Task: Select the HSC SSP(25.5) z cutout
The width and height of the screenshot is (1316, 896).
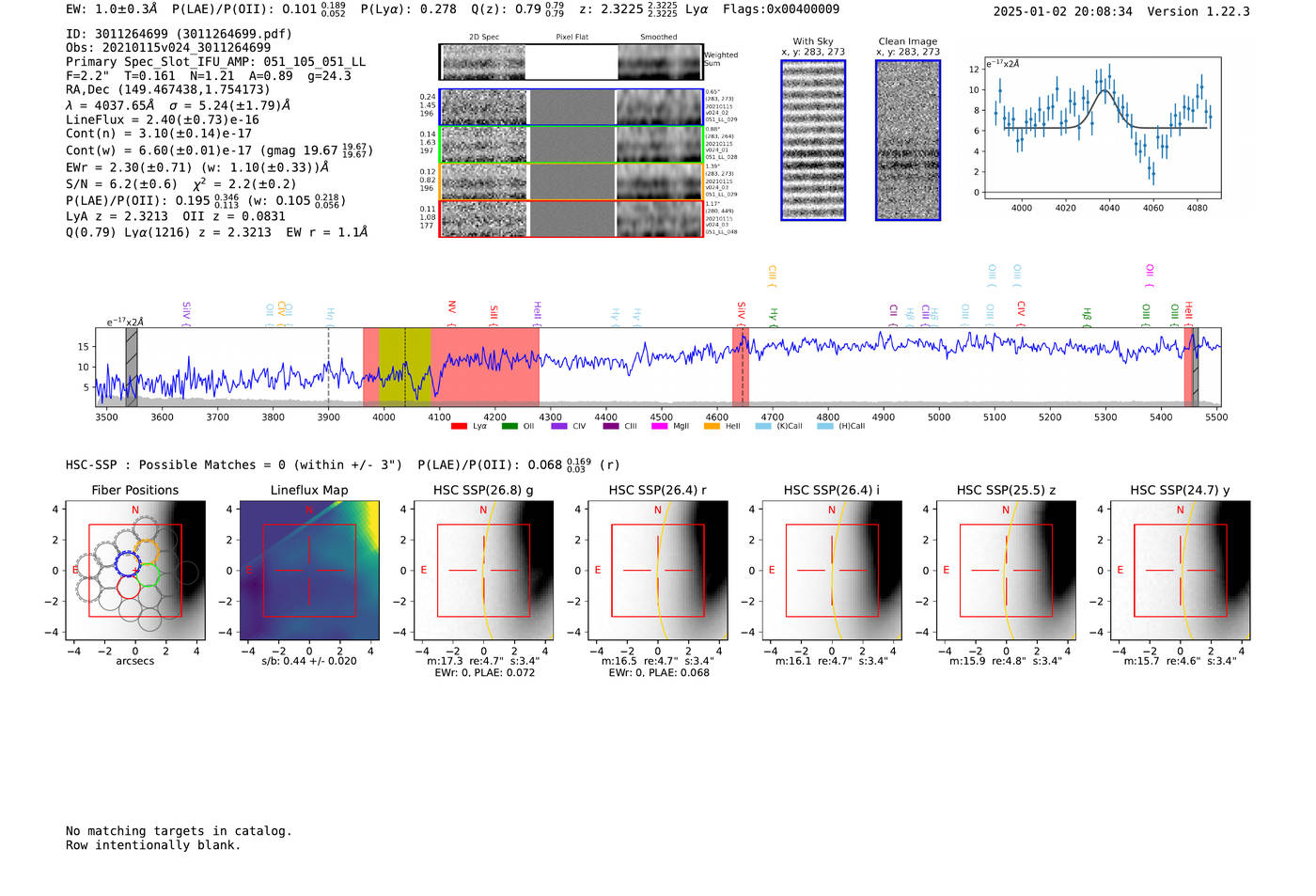Action: 1006,571
